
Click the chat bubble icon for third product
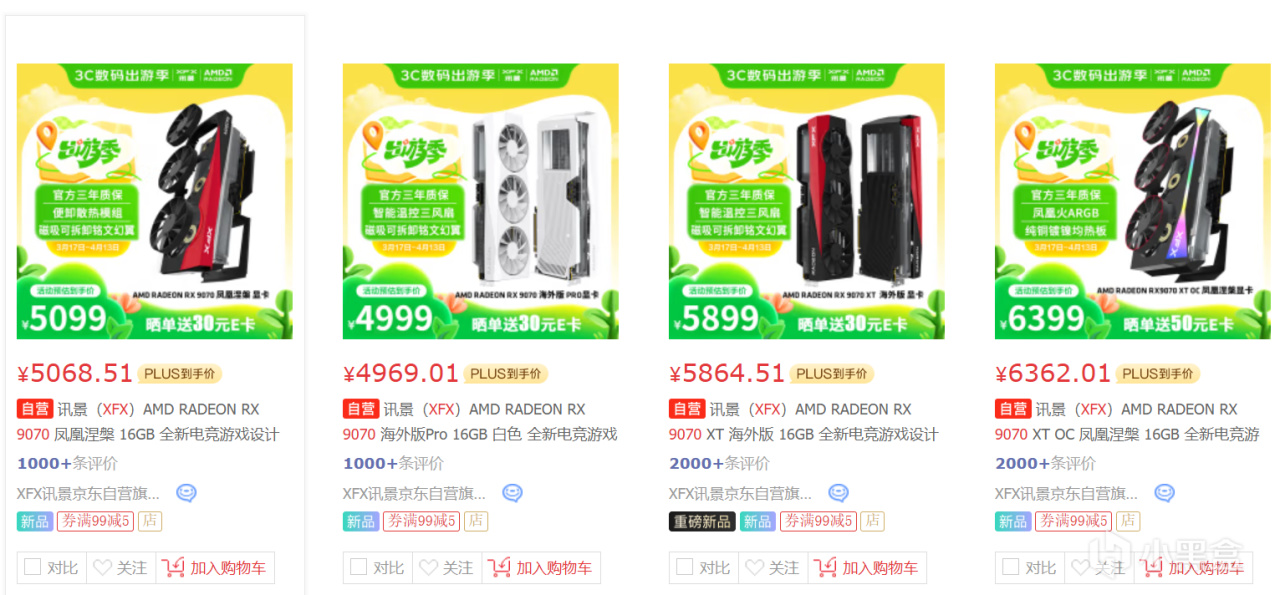coord(838,493)
